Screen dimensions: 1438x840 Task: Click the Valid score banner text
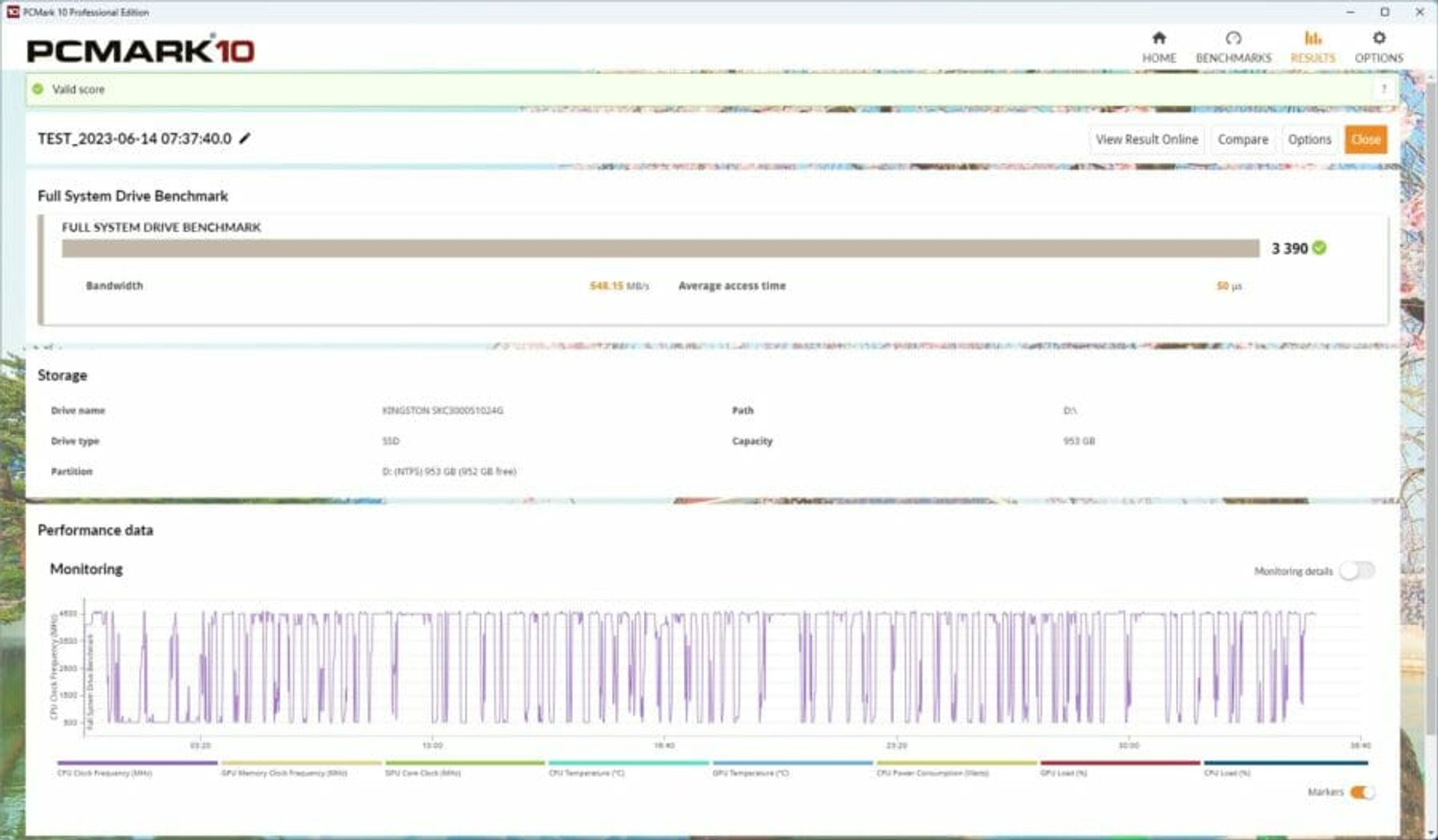79,89
